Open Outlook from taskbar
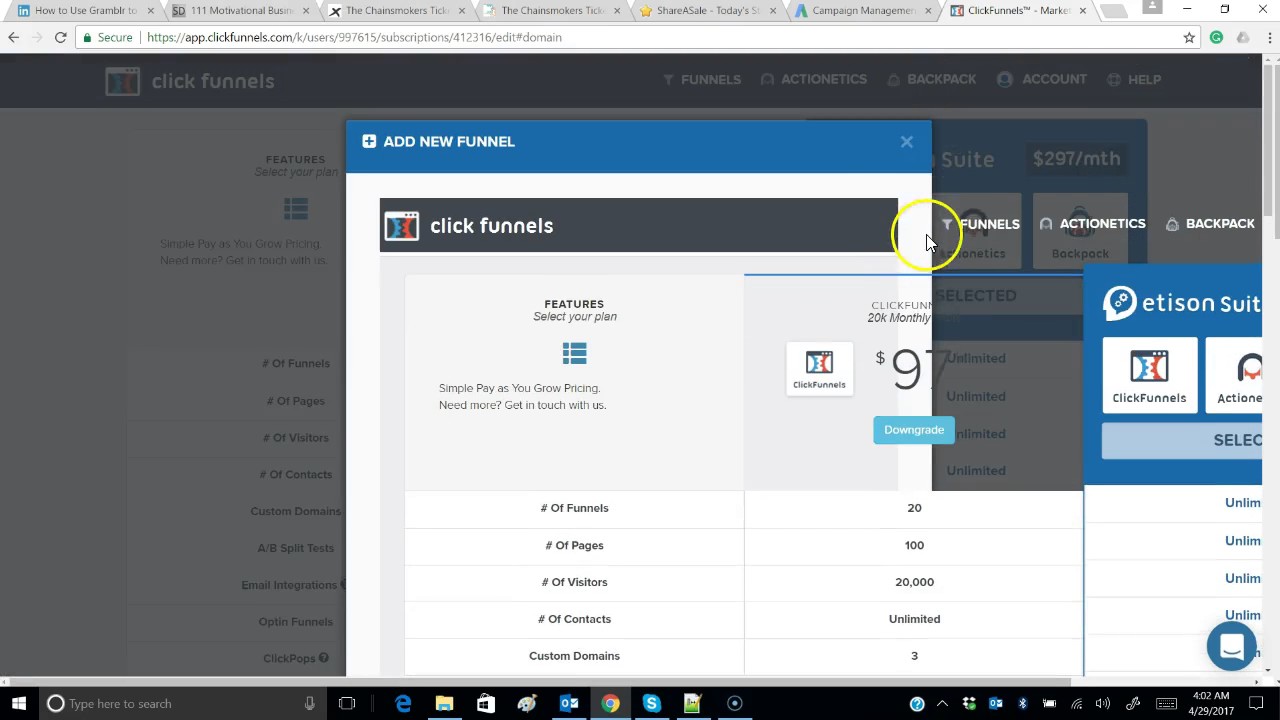1280x720 pixels. coord(569,703)
